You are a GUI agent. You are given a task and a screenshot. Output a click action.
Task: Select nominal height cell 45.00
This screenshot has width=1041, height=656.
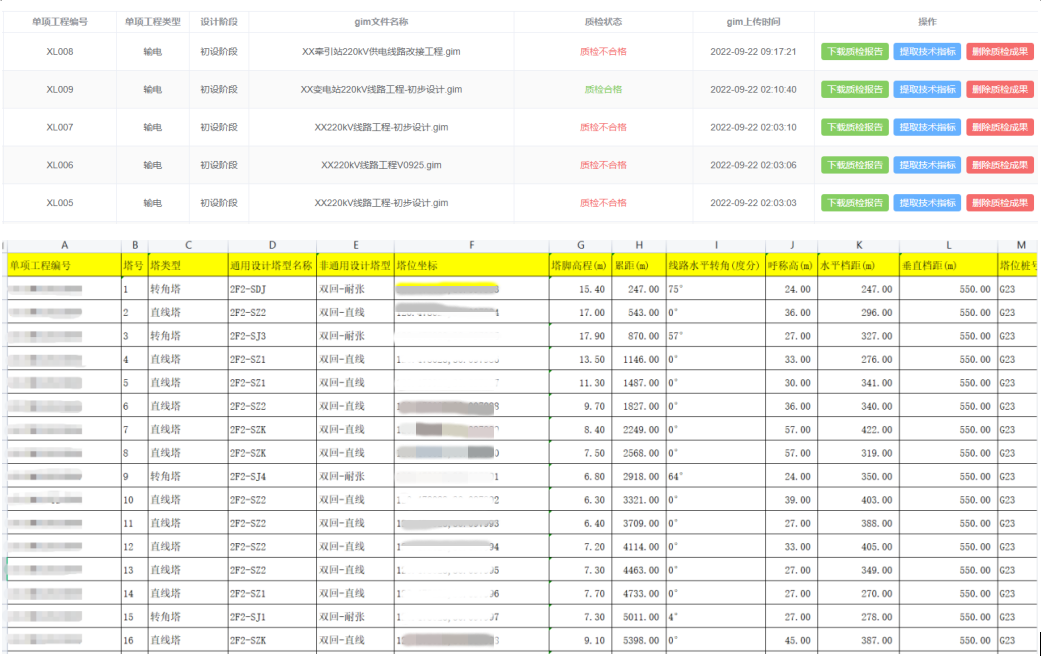[791, 641]
